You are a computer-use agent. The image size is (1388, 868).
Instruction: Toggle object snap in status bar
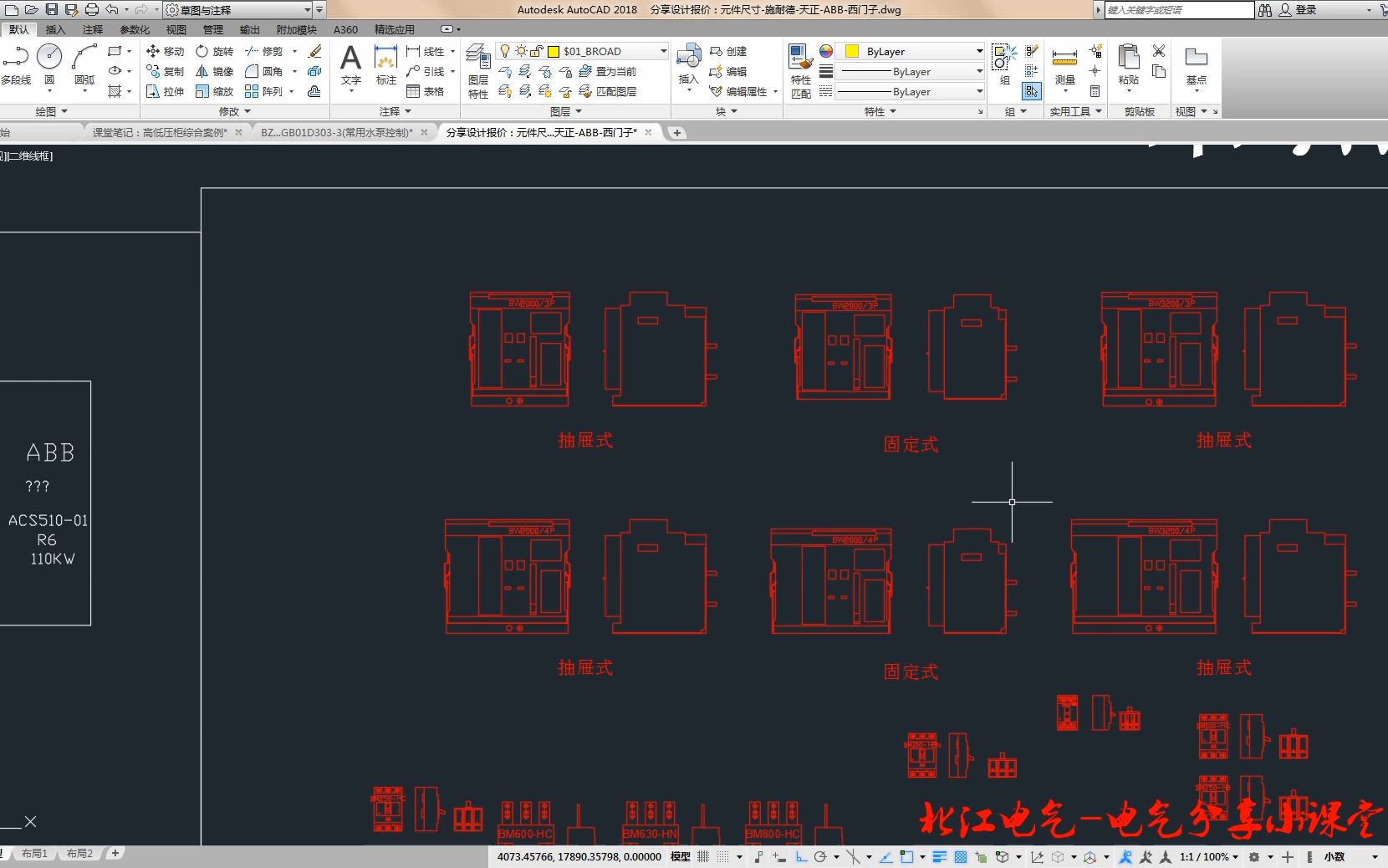(x=906, y=856)
